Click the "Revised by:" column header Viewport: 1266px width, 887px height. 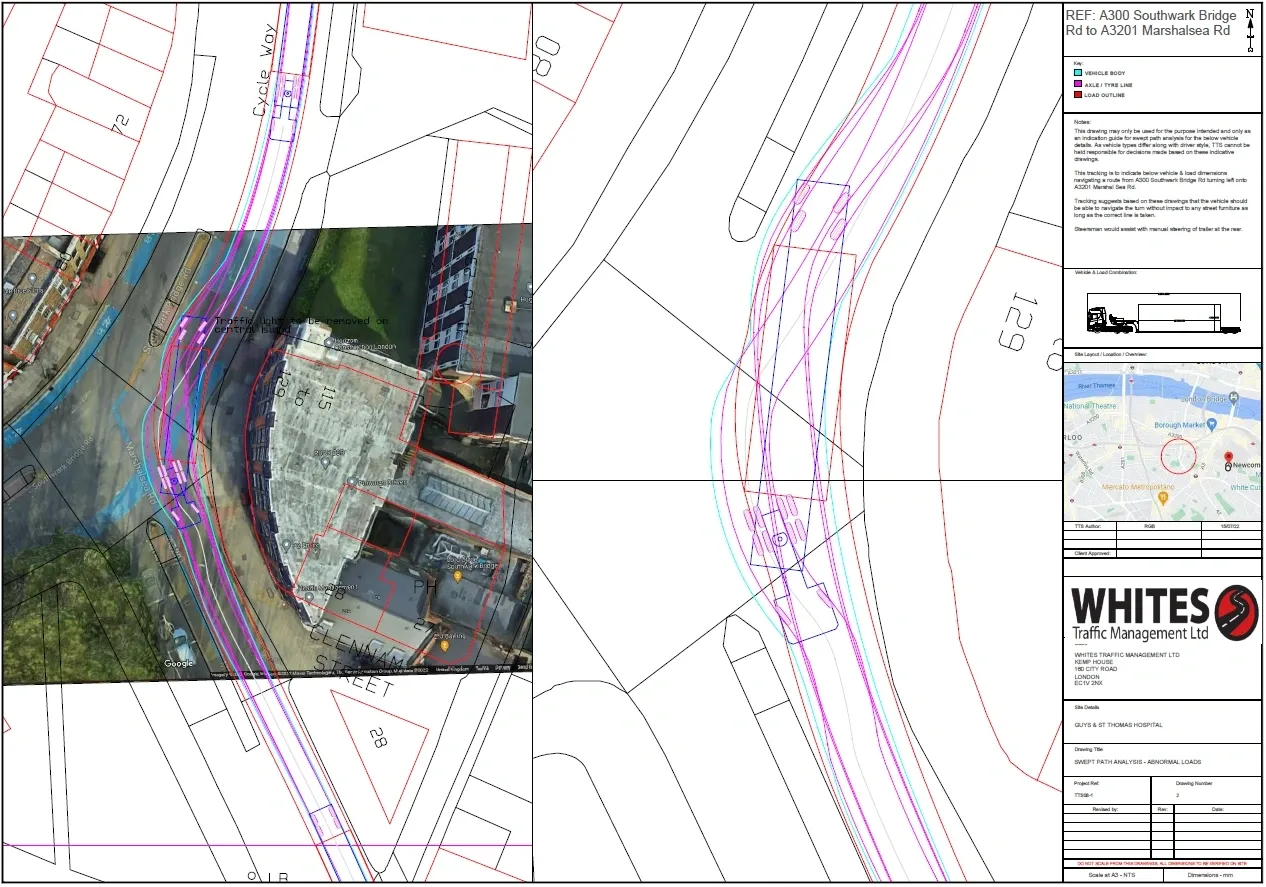pyautogui.click(x=1105, y=808)
